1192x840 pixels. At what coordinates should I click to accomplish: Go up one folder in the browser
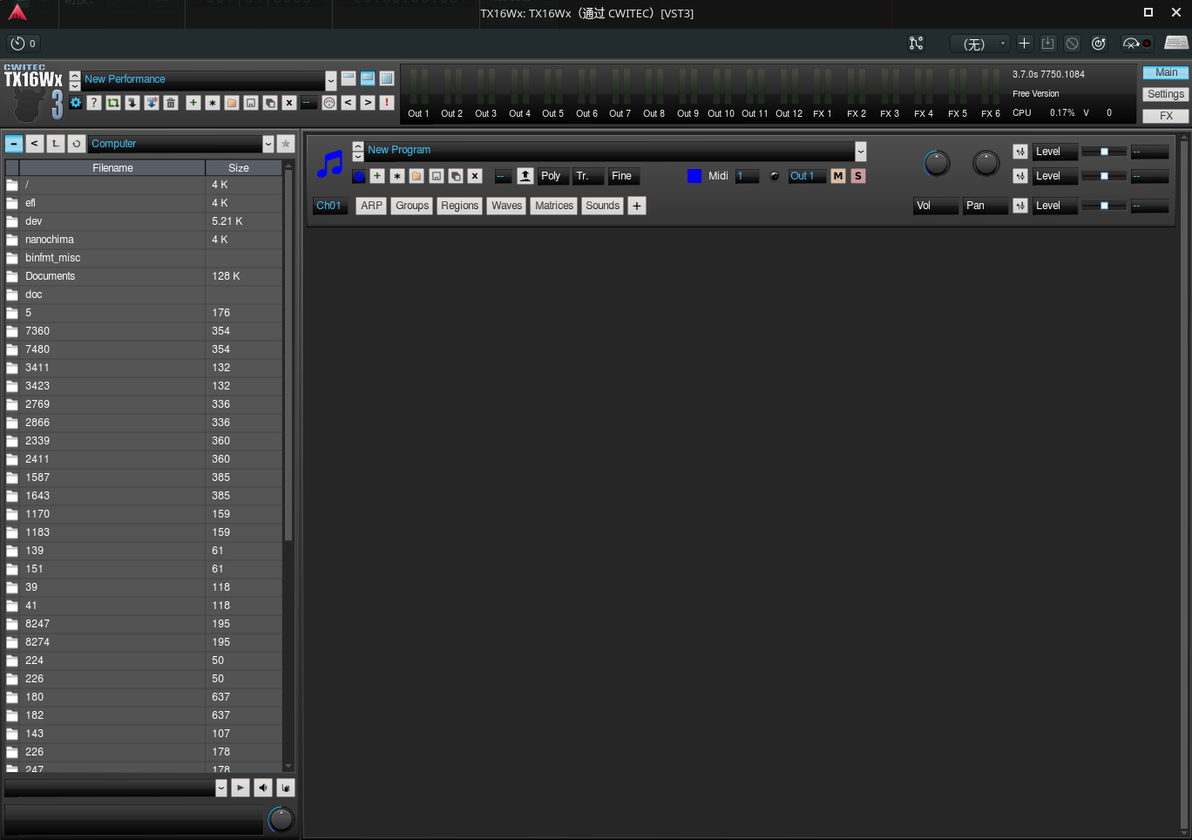(x=55, y=144)
